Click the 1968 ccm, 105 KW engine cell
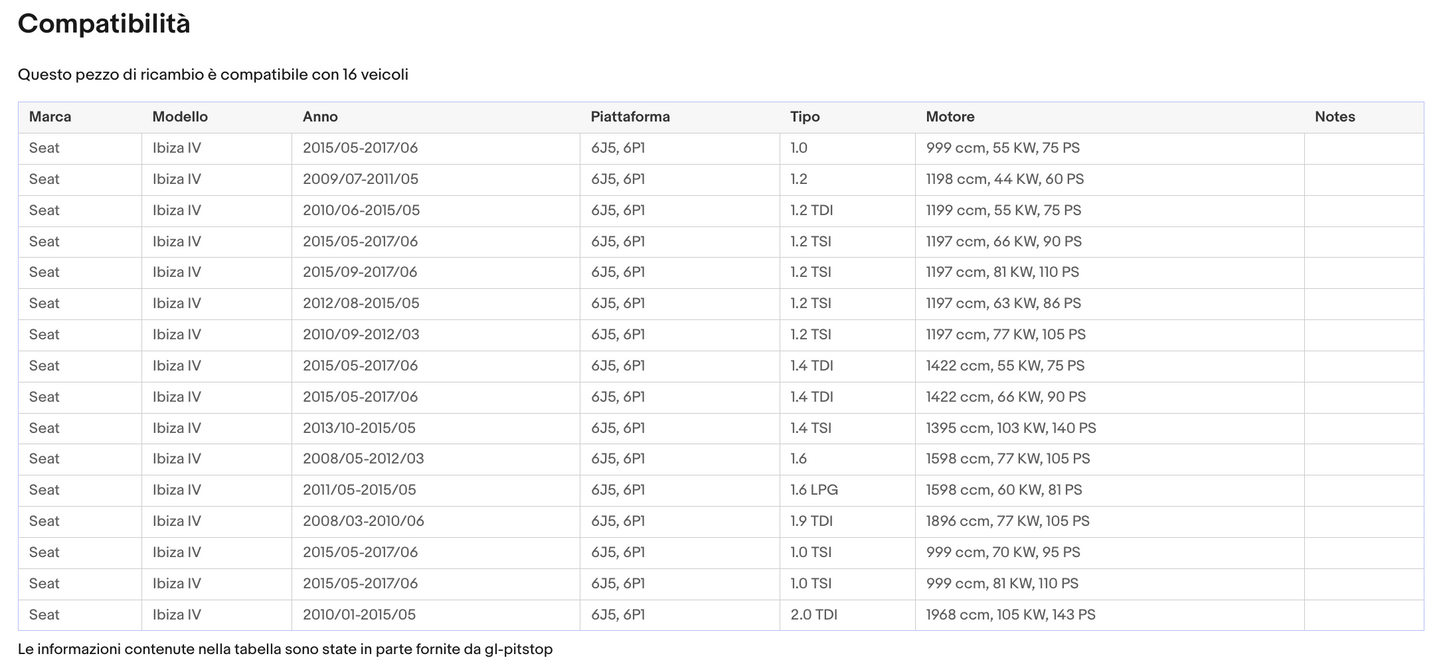 (1010, 614)
